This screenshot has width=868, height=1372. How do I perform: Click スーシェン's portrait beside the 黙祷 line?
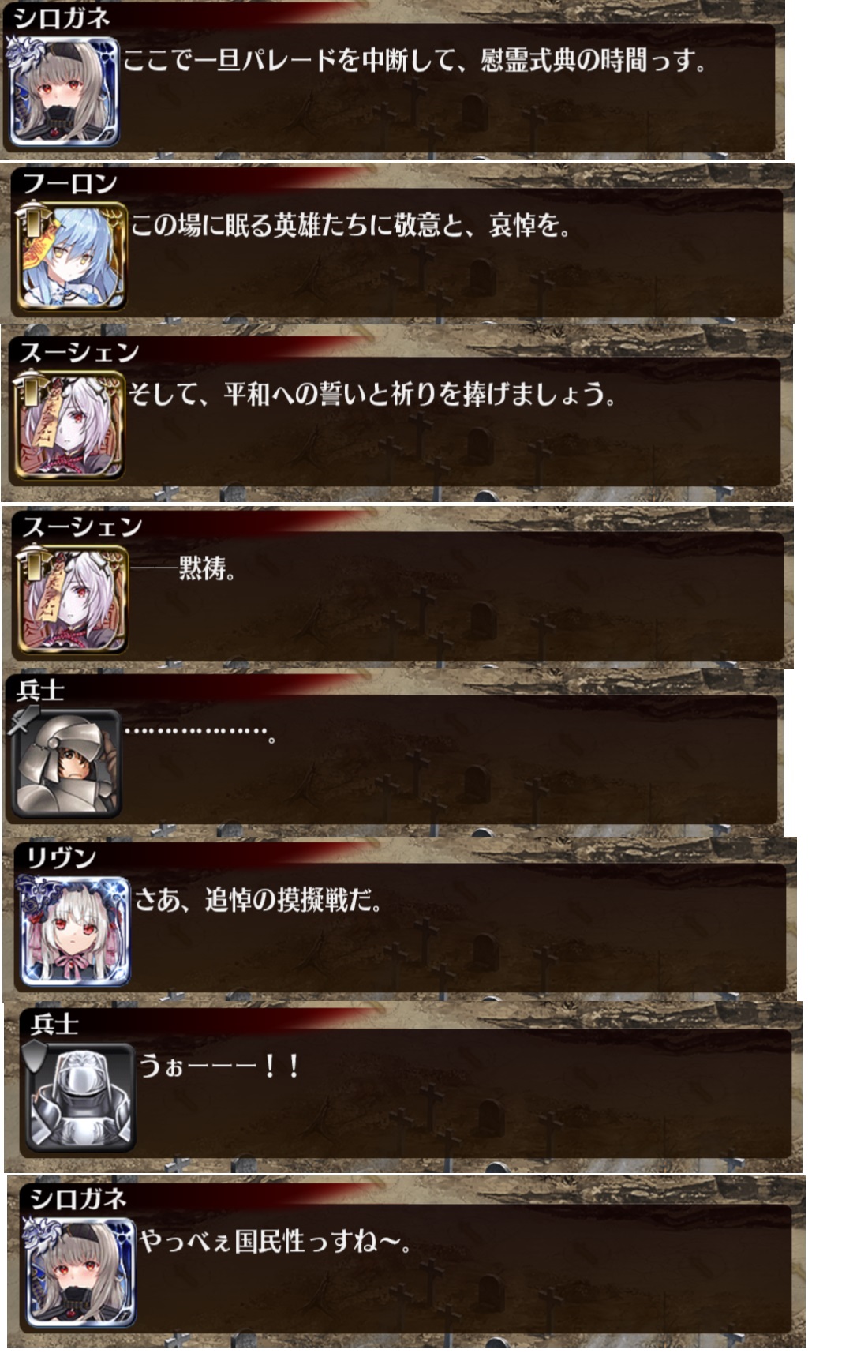pyautogui.click(x=72, y=601)
